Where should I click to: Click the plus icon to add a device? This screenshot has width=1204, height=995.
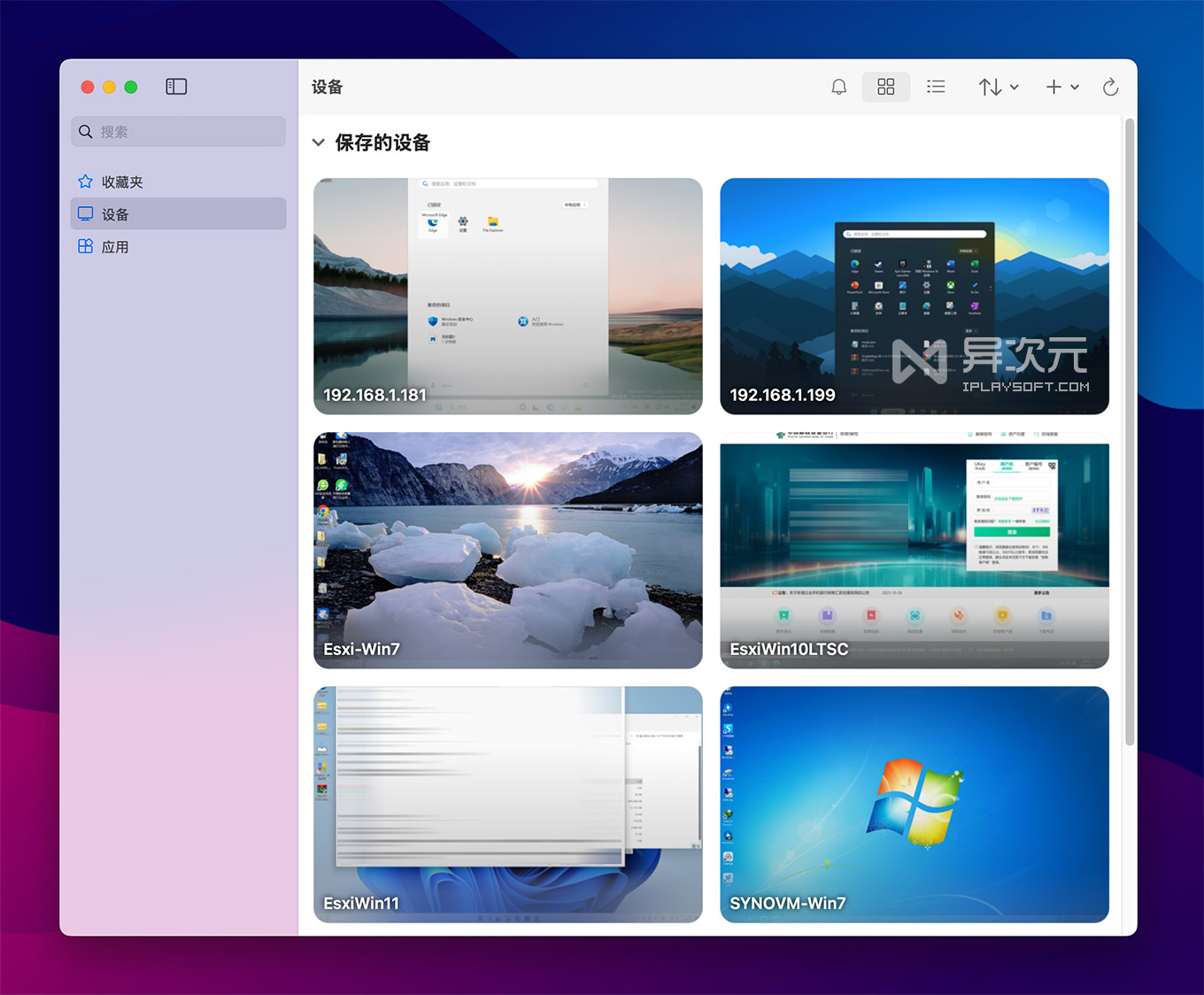click(x=1053, y=87)
